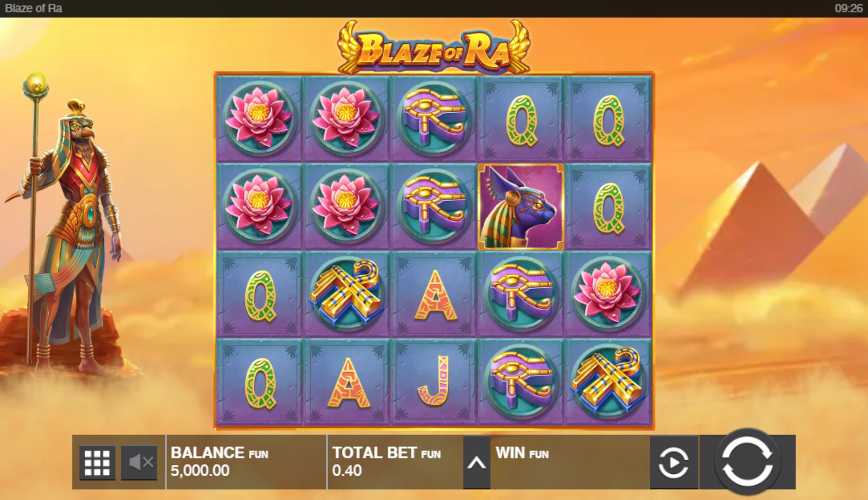The image size is (868, 500).
Task: Select the top-left pink lotus symbol
Action: tap(259, 117)
